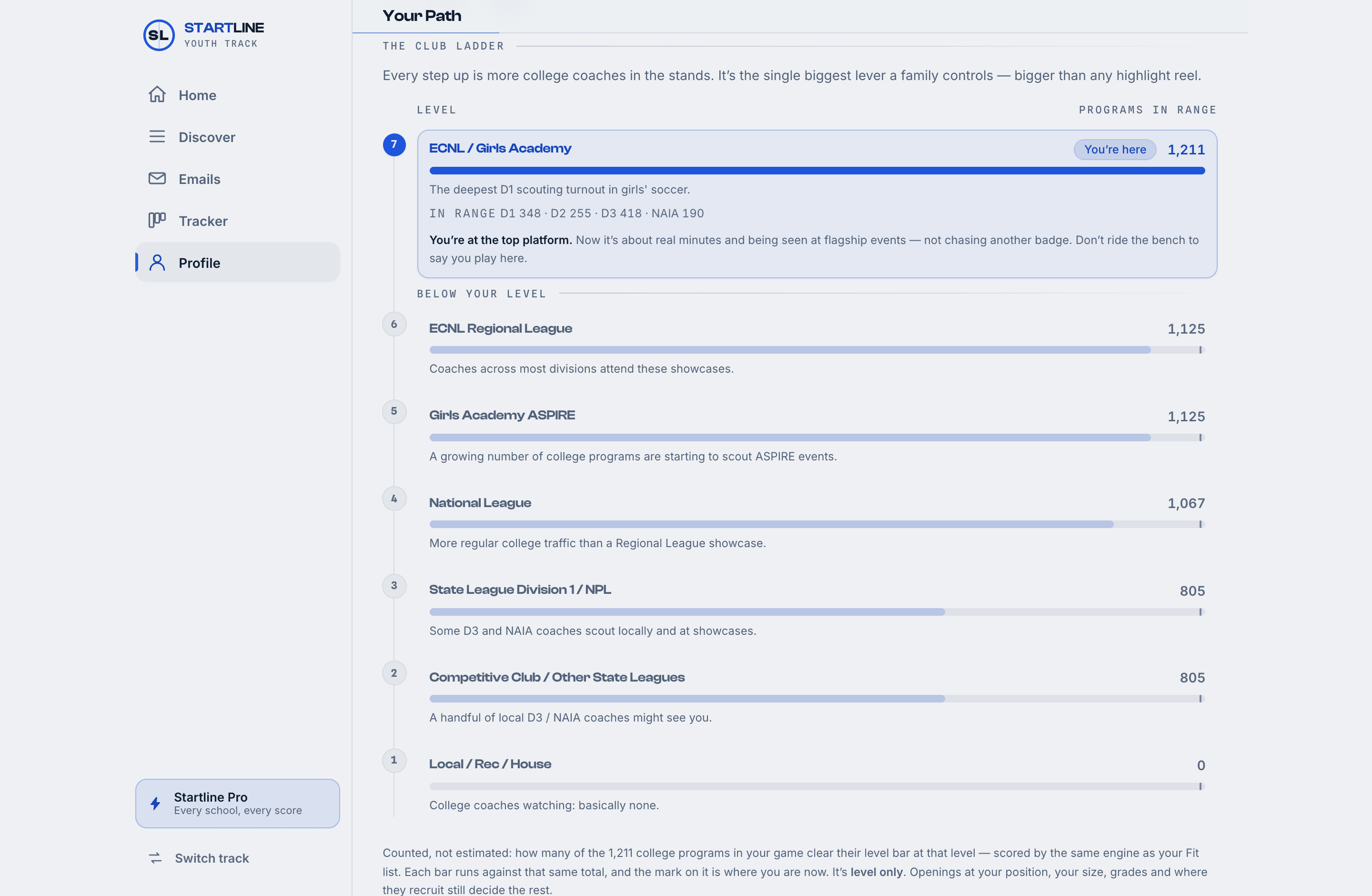This screenshot has width=1372, height=896.
Task: Click the Profile person icon
Action: pos(157,263)
